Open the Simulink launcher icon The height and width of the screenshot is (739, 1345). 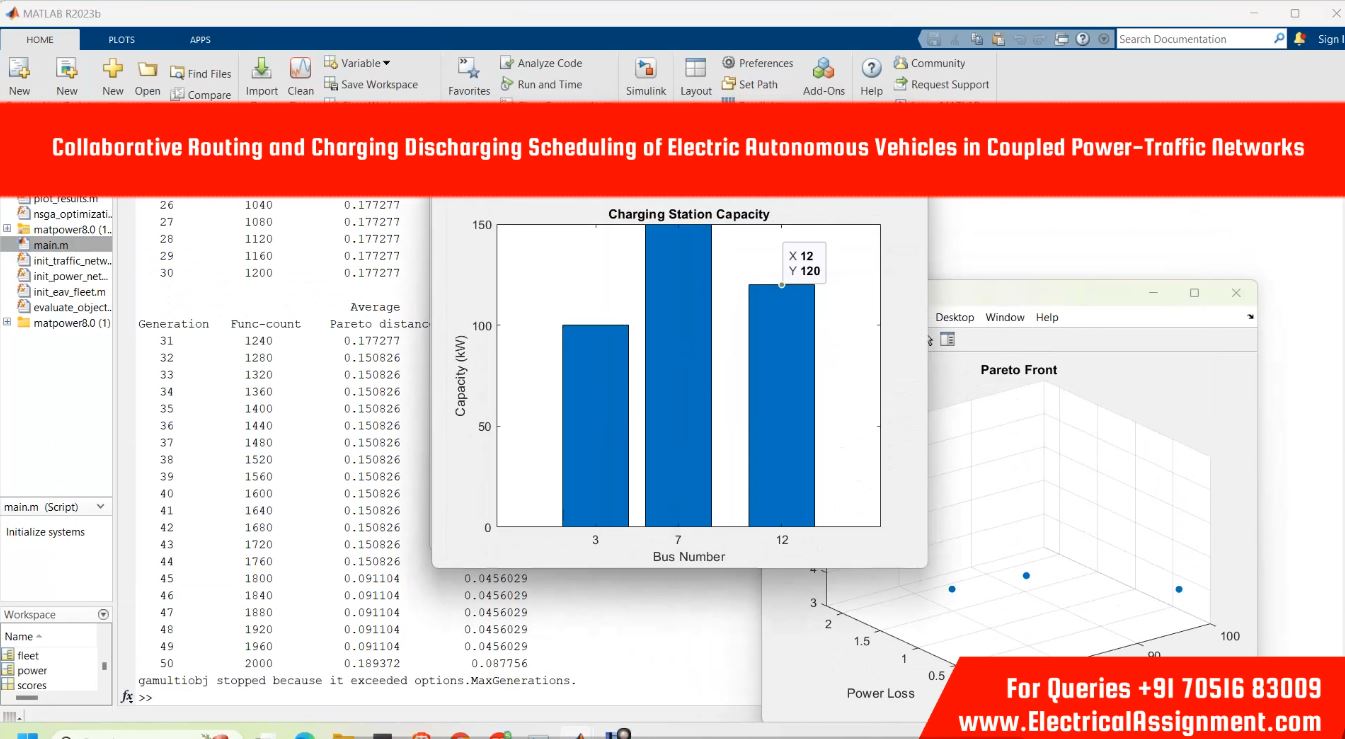[x=646, y=70]
